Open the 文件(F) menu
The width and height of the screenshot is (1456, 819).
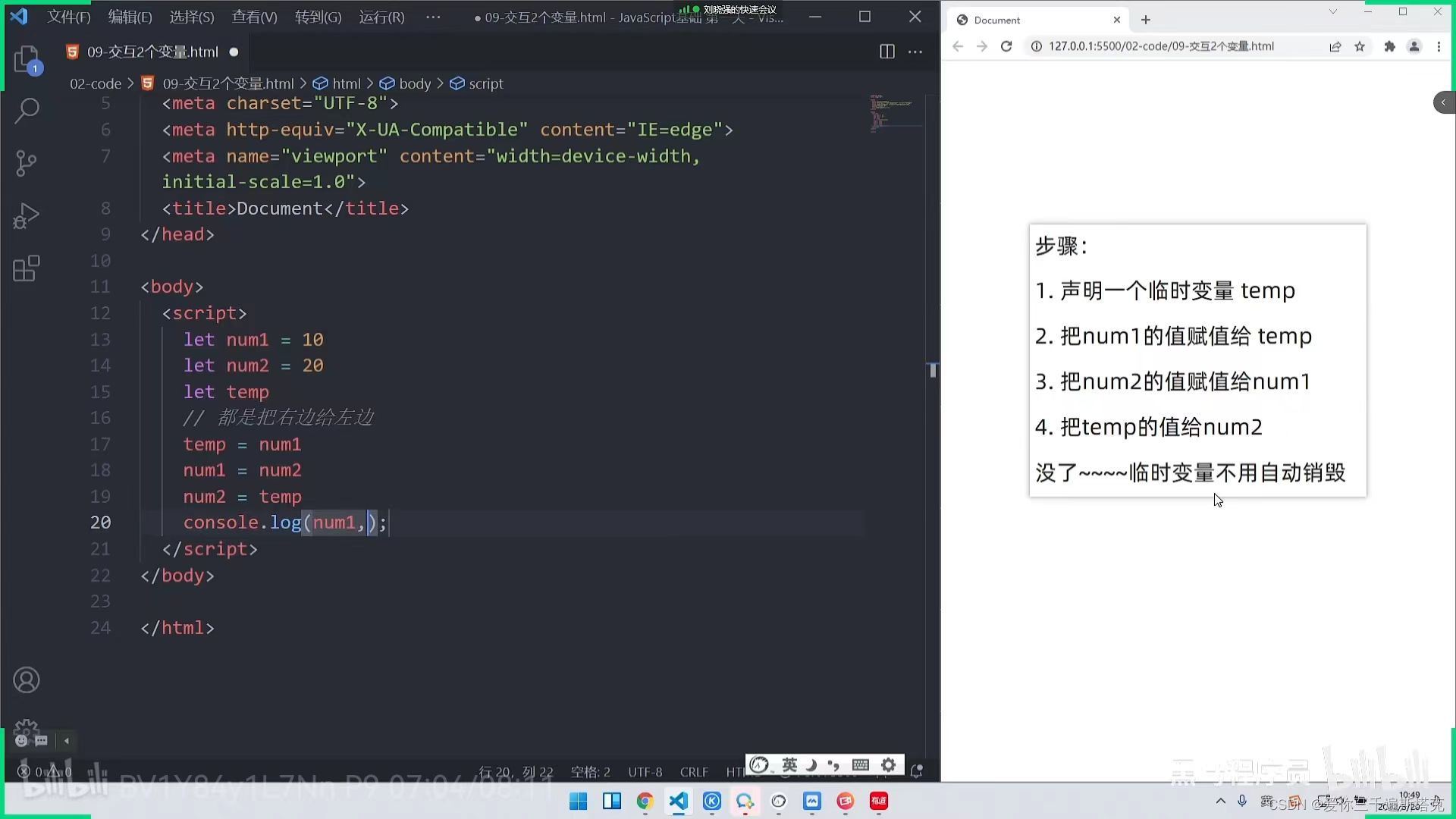pyautogui.click(x=68, y=17)
